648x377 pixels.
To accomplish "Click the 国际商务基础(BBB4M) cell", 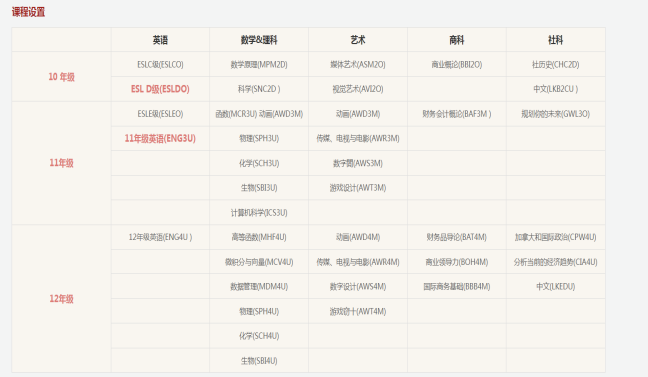I will 457,286.
